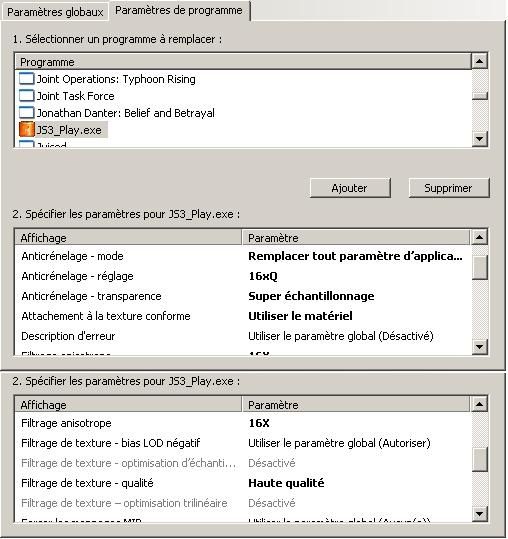This screenshot has width=508, height=539.
Task: Open Anticrénelage - mode setting value
Action: tap(355, 256)
